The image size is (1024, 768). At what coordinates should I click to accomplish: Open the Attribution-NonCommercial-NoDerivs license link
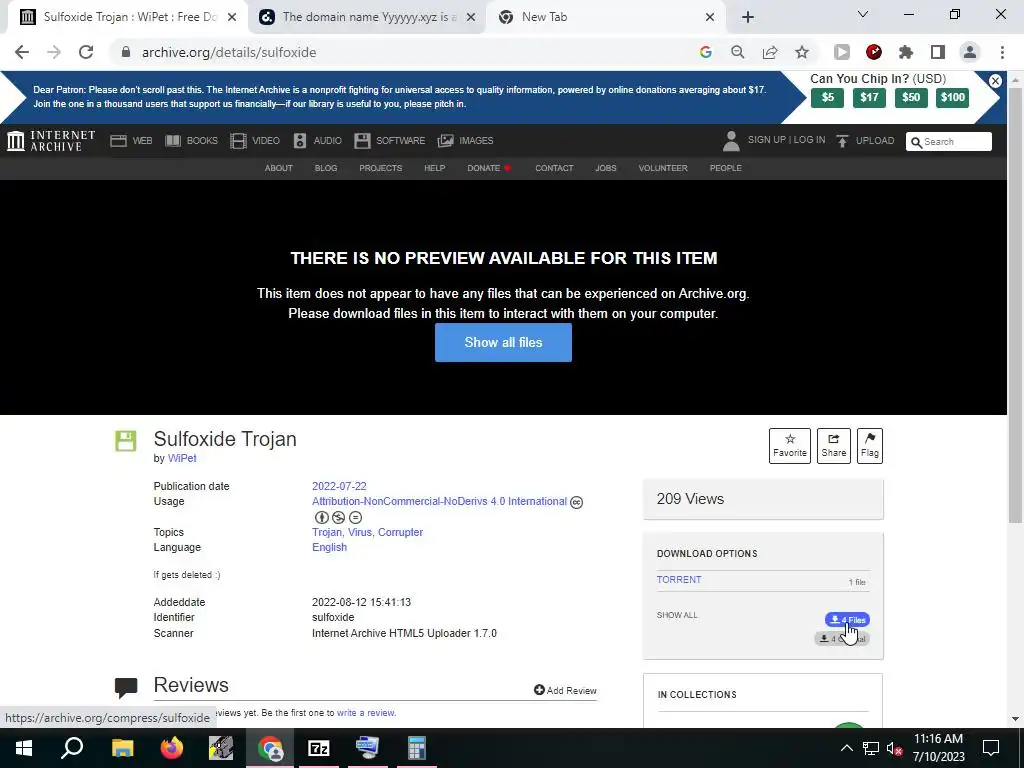pyautogui.click(x=439, y=502)
